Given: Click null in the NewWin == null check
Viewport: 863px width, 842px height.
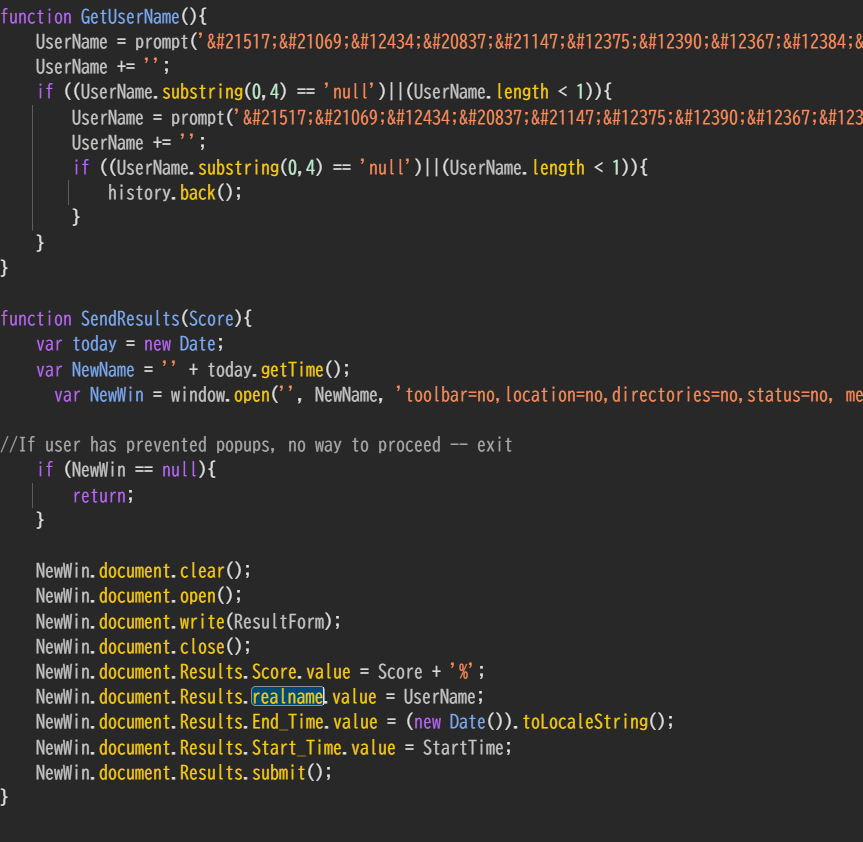Looking at the screenshot, I should 179,470.
